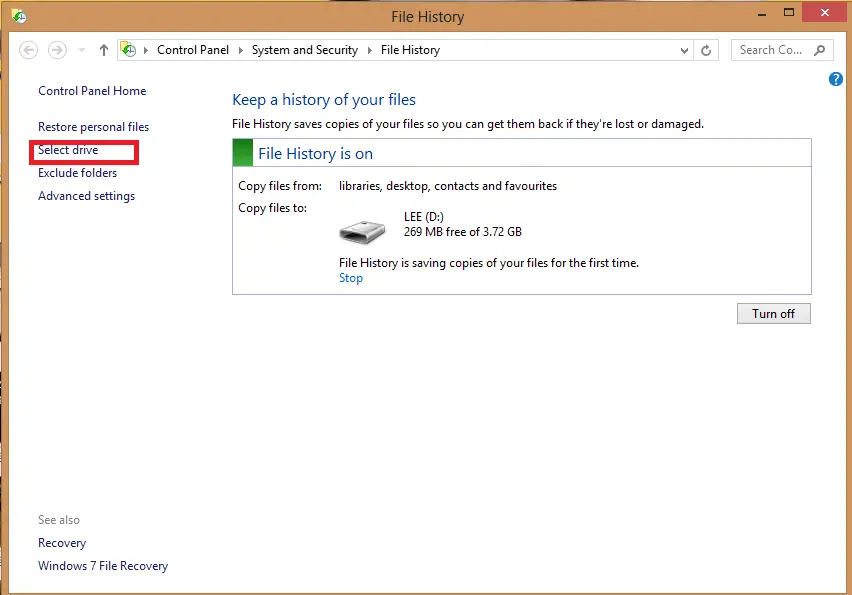Maximize the File History window
This screenshot has width=852, height=595.
(789, 12)
